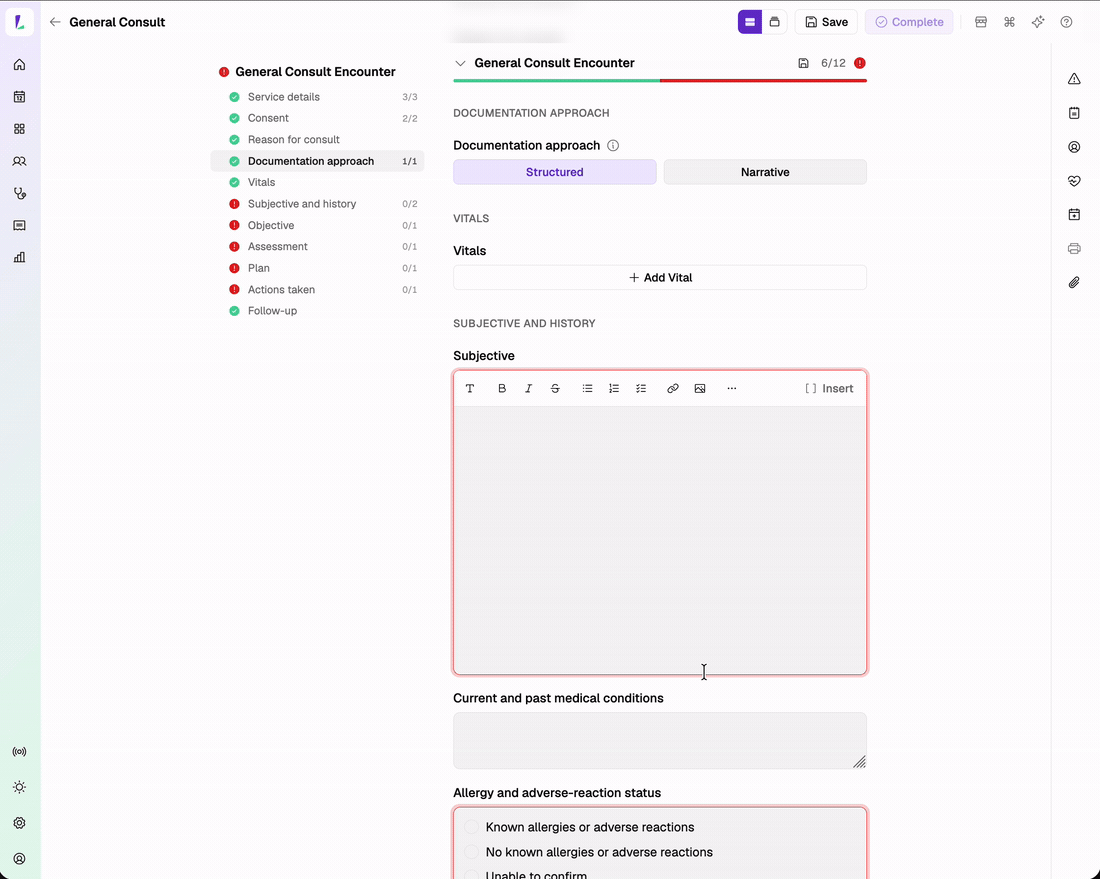Open the heart health icon in right panel
The image size is (1100, 879).
tap(1074, 181)
